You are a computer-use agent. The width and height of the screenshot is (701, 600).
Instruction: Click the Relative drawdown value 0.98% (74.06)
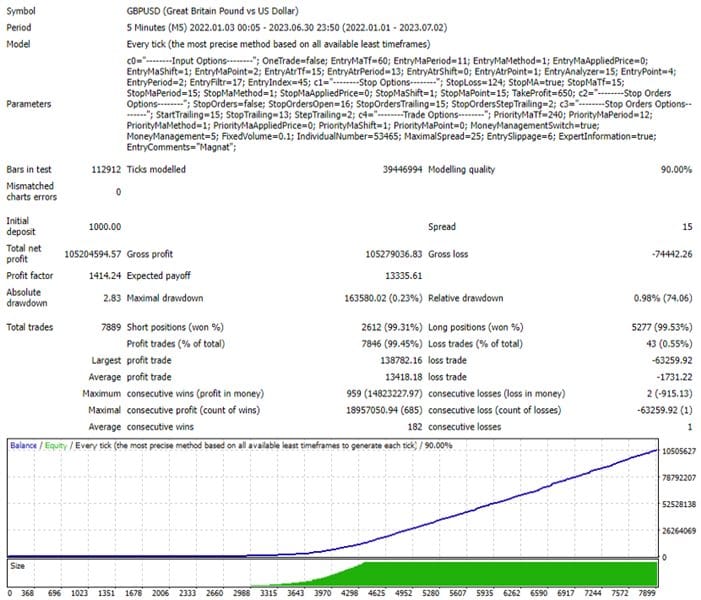663,298
